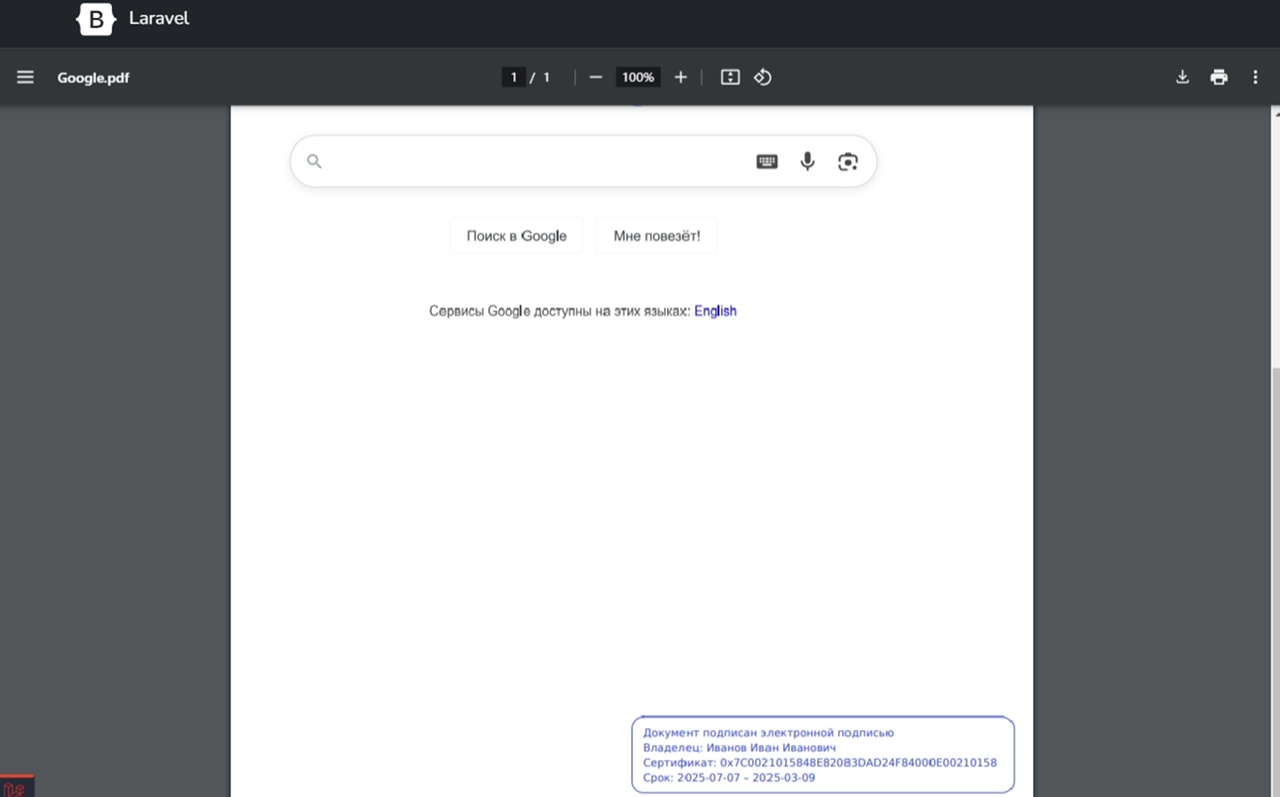Click the Поиск в Google button
The height and width of the screenshot is (797, 1280).
516,236
